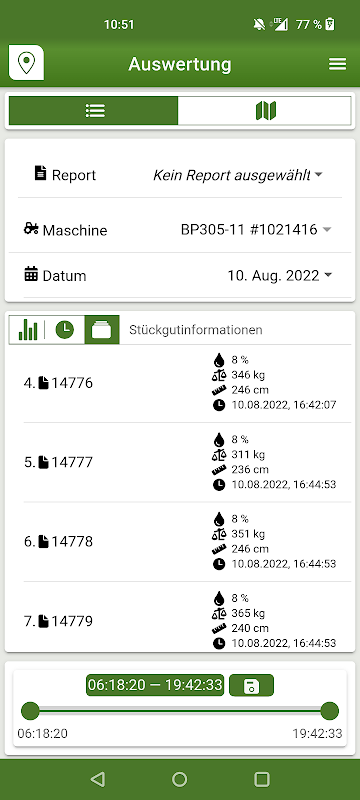The height and width of the screenshot is (800, 360).
Task: Tap the document icon beside 14779
Action: [x=44, y=621]
